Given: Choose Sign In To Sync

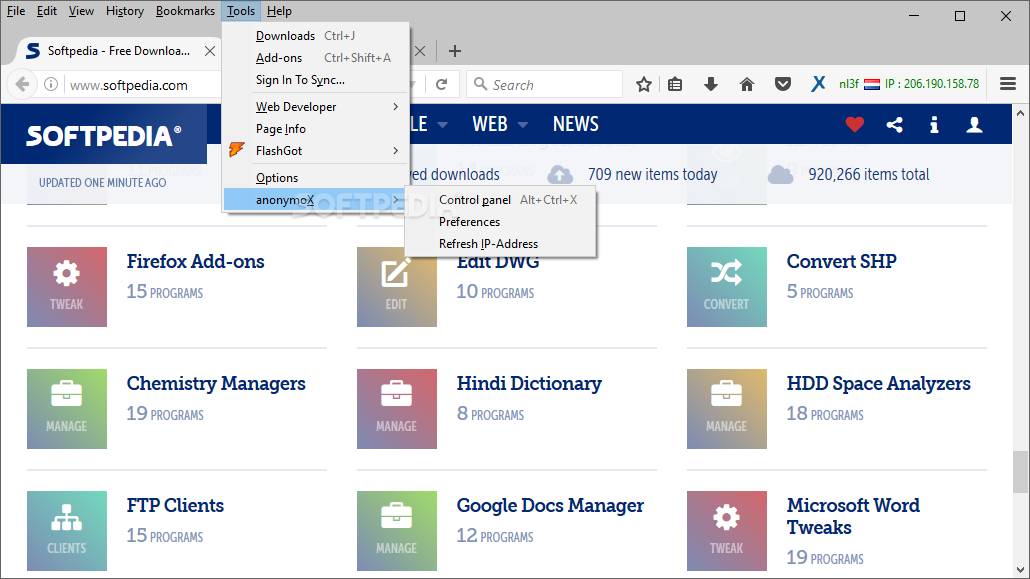Looking at the screenshot, I should click(315, 80).
